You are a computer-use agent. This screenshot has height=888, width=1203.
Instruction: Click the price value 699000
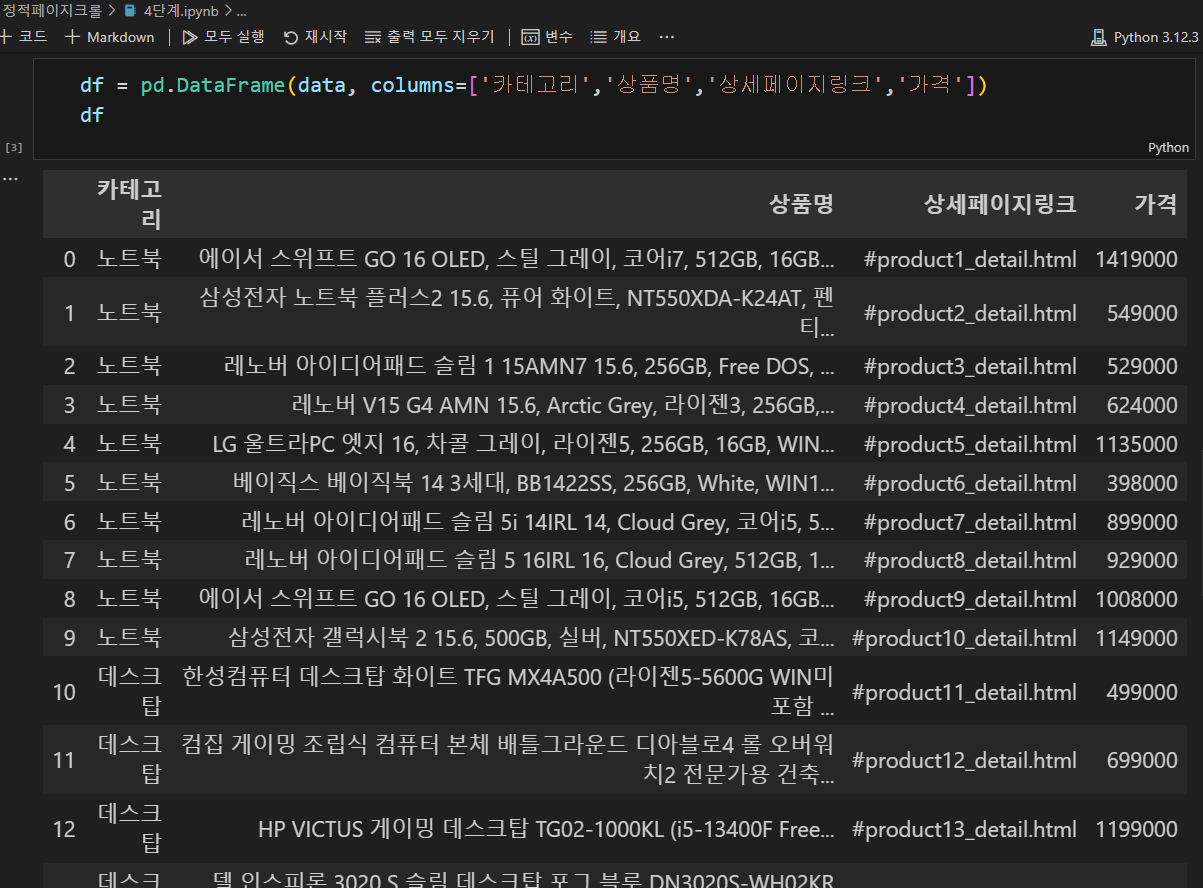coord(1142,761)
